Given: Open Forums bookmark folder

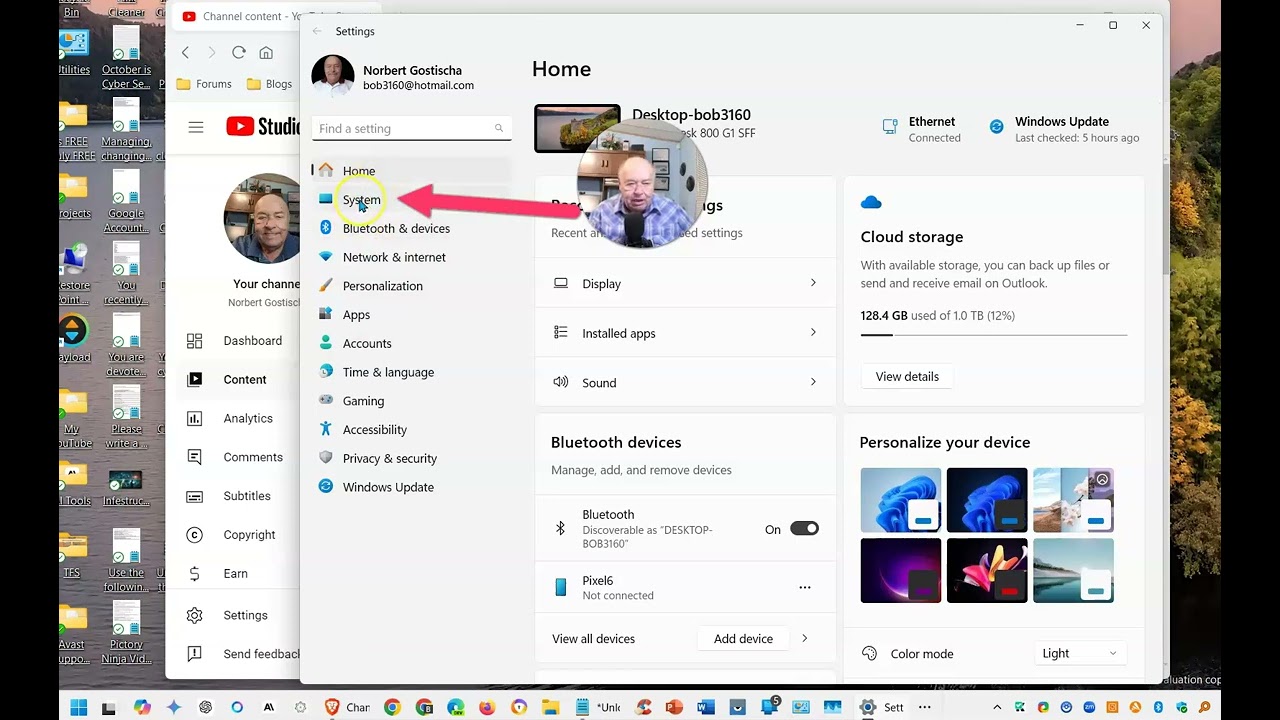Looking at the screenshot, I should pos(204,84).
